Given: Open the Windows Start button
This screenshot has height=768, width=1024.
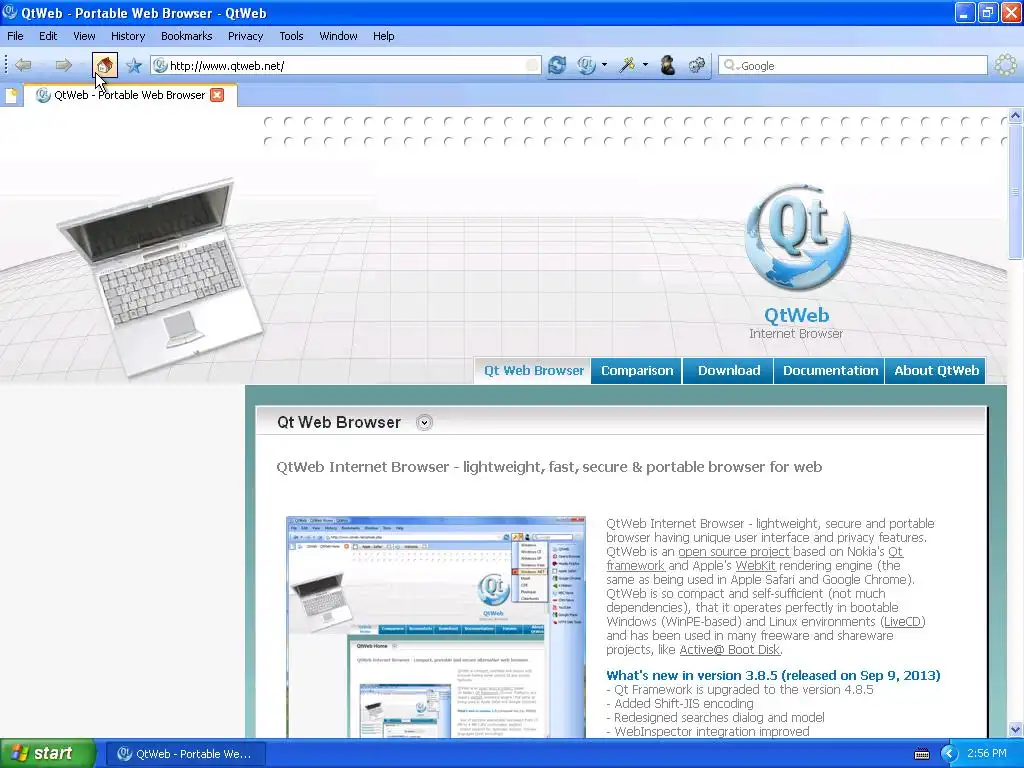Looking at the screenshot, I should coord(47,754).
